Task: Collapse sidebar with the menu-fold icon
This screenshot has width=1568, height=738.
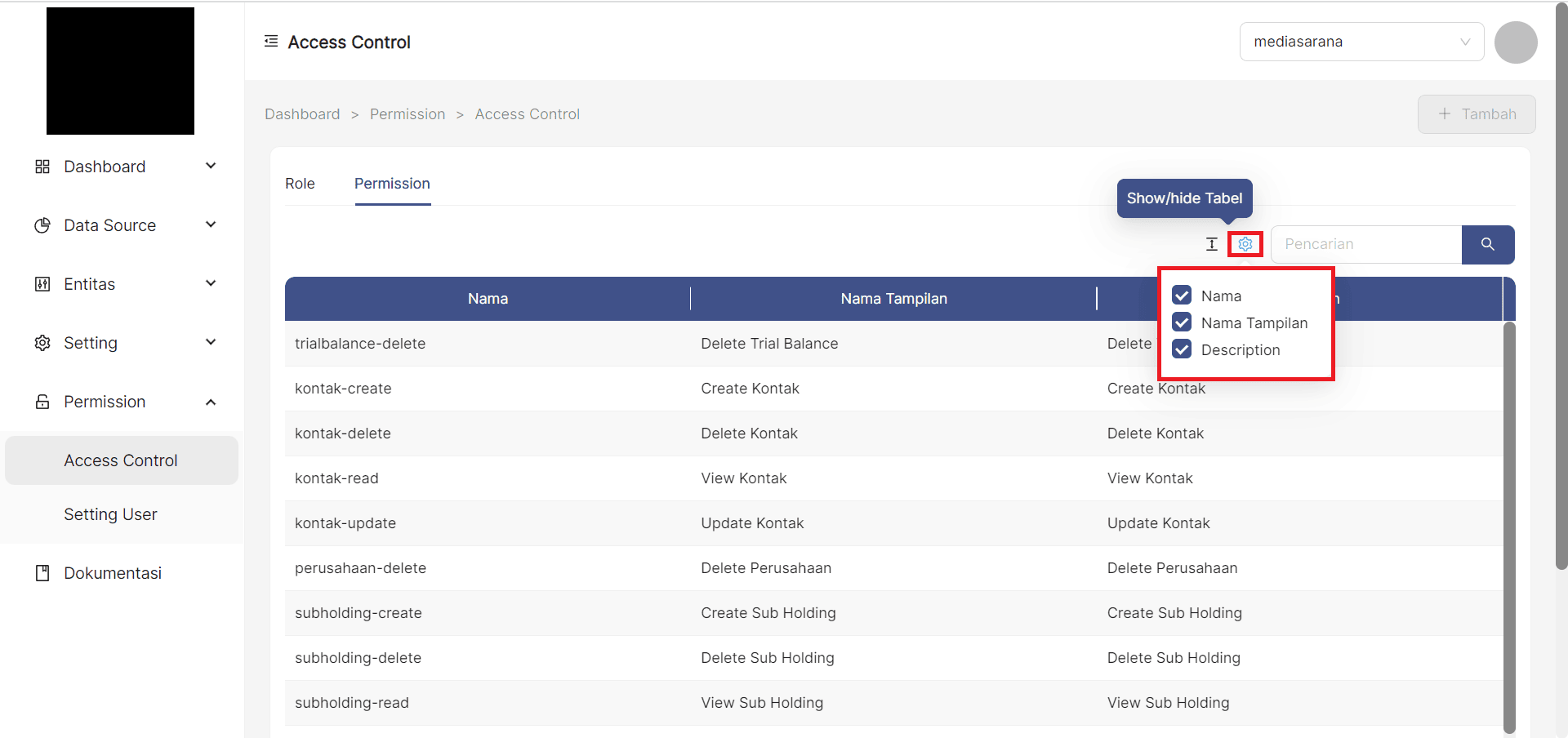Action: click(x=271, y=42)
